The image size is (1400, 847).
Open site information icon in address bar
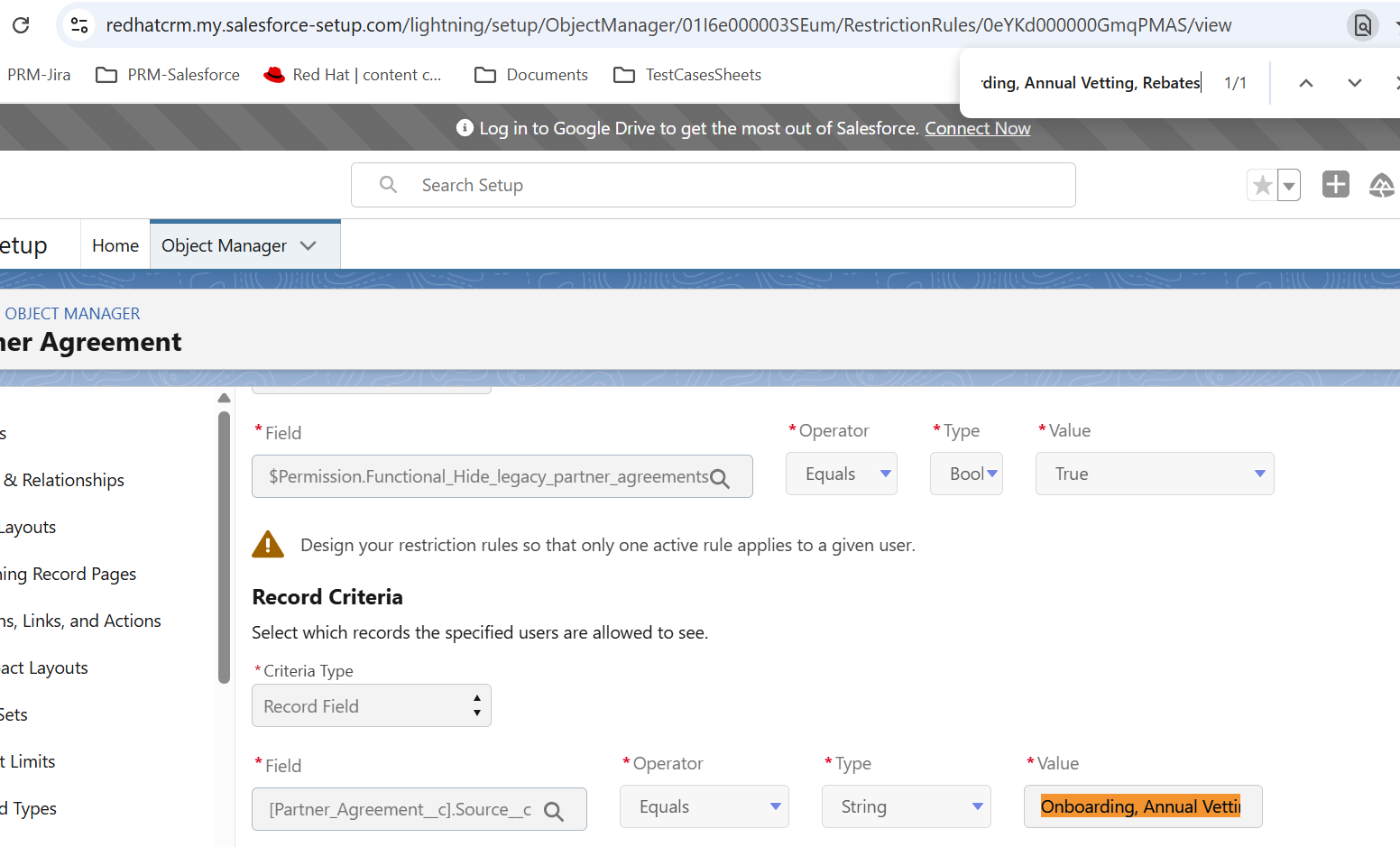click(79, 25)
